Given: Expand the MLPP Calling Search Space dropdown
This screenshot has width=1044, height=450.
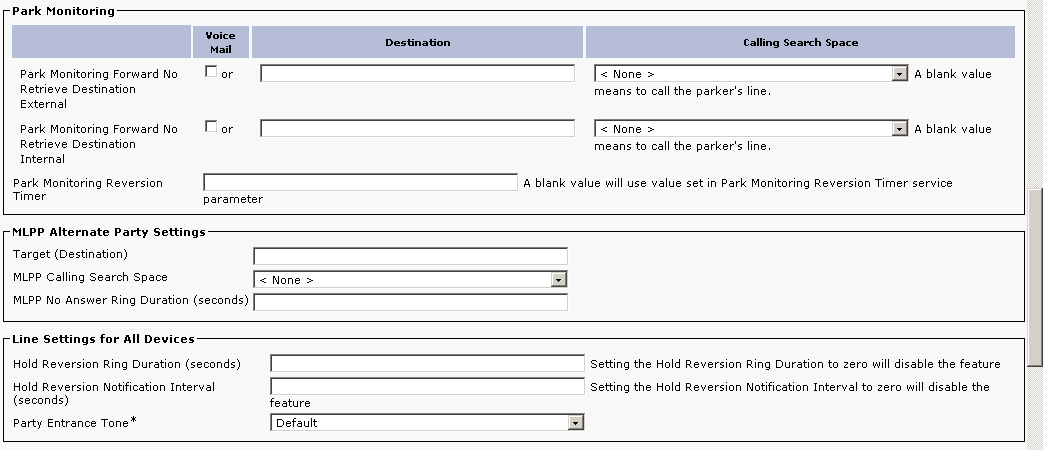Looking at the screenshot, I should point(410,280).
